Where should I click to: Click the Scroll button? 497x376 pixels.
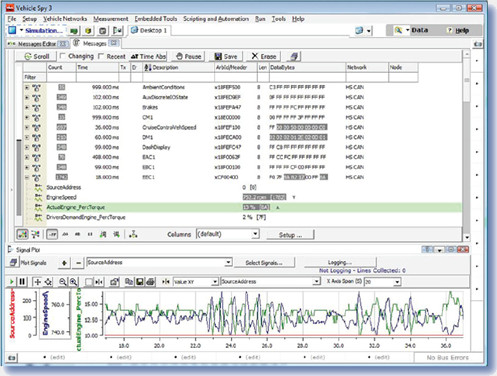tap(37, 56)
